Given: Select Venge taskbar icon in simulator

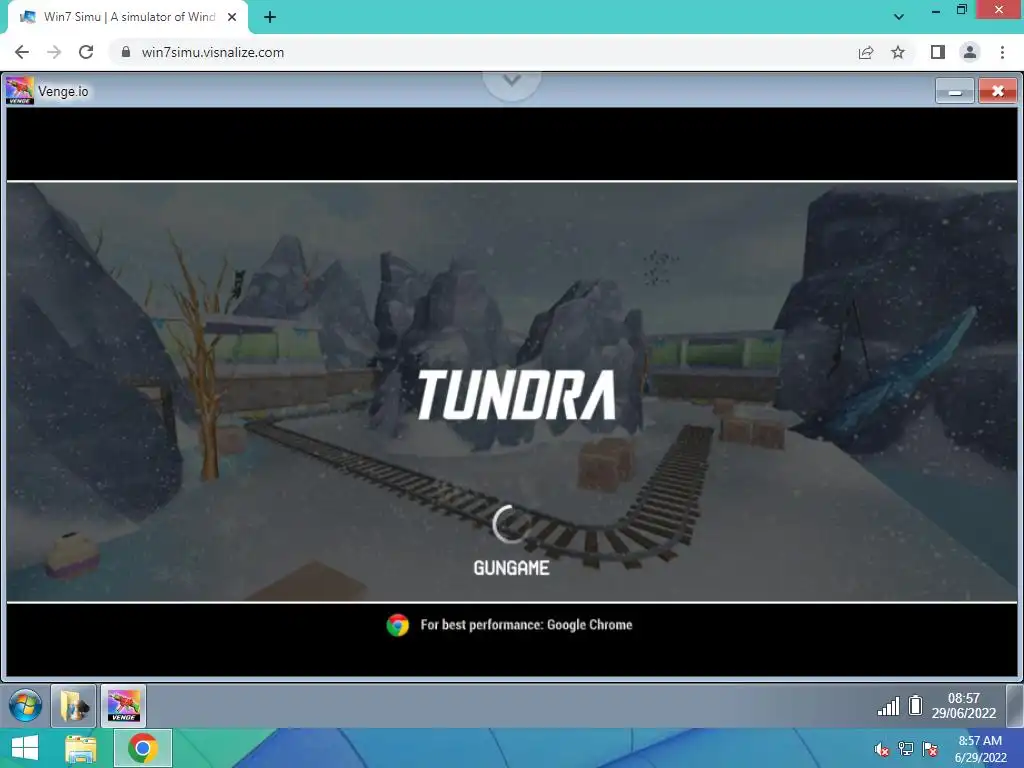Looking at the screenshot, I should [x=123, y=706].
